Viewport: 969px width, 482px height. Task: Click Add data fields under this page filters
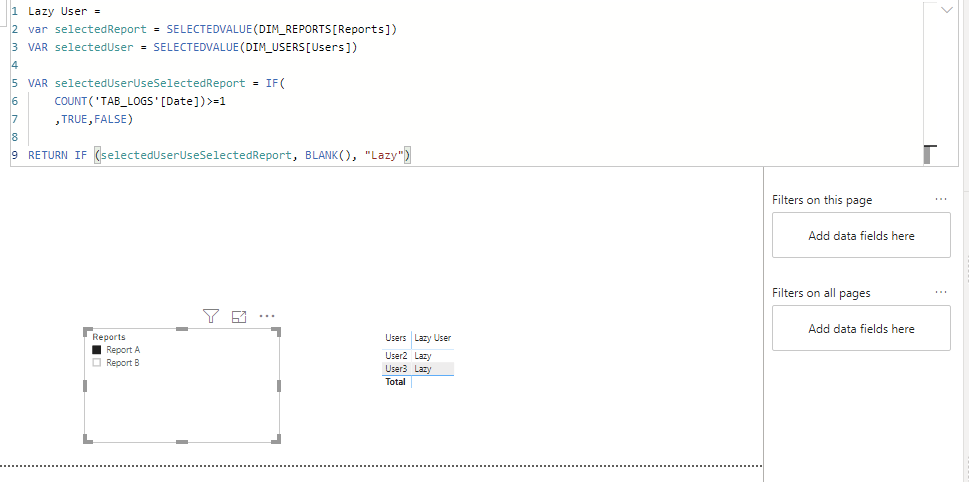(861, 235)
